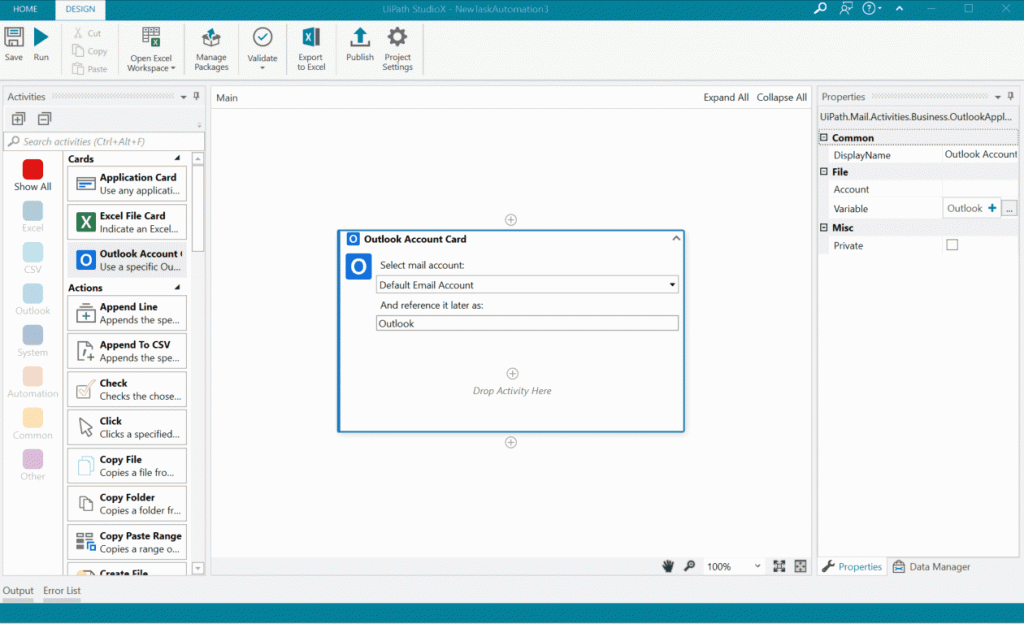
Task: Select the Copy Folder activity
Action: coord(127,503)
